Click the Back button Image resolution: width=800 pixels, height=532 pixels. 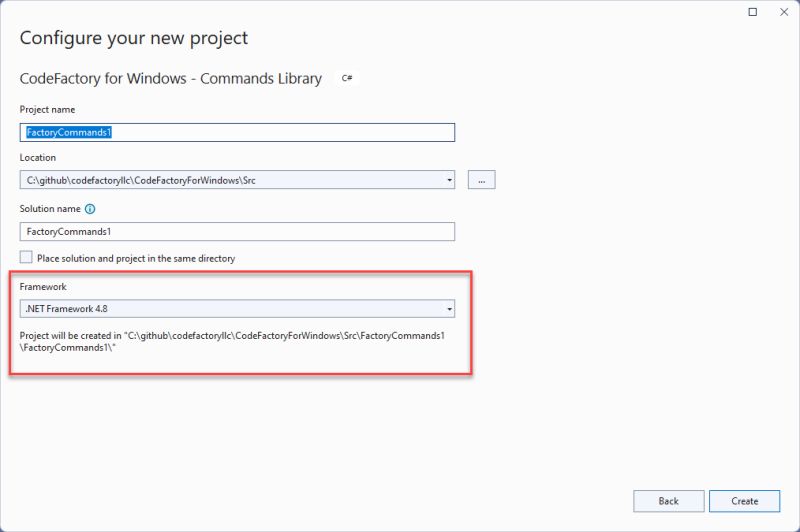click(x=668, y=501)
